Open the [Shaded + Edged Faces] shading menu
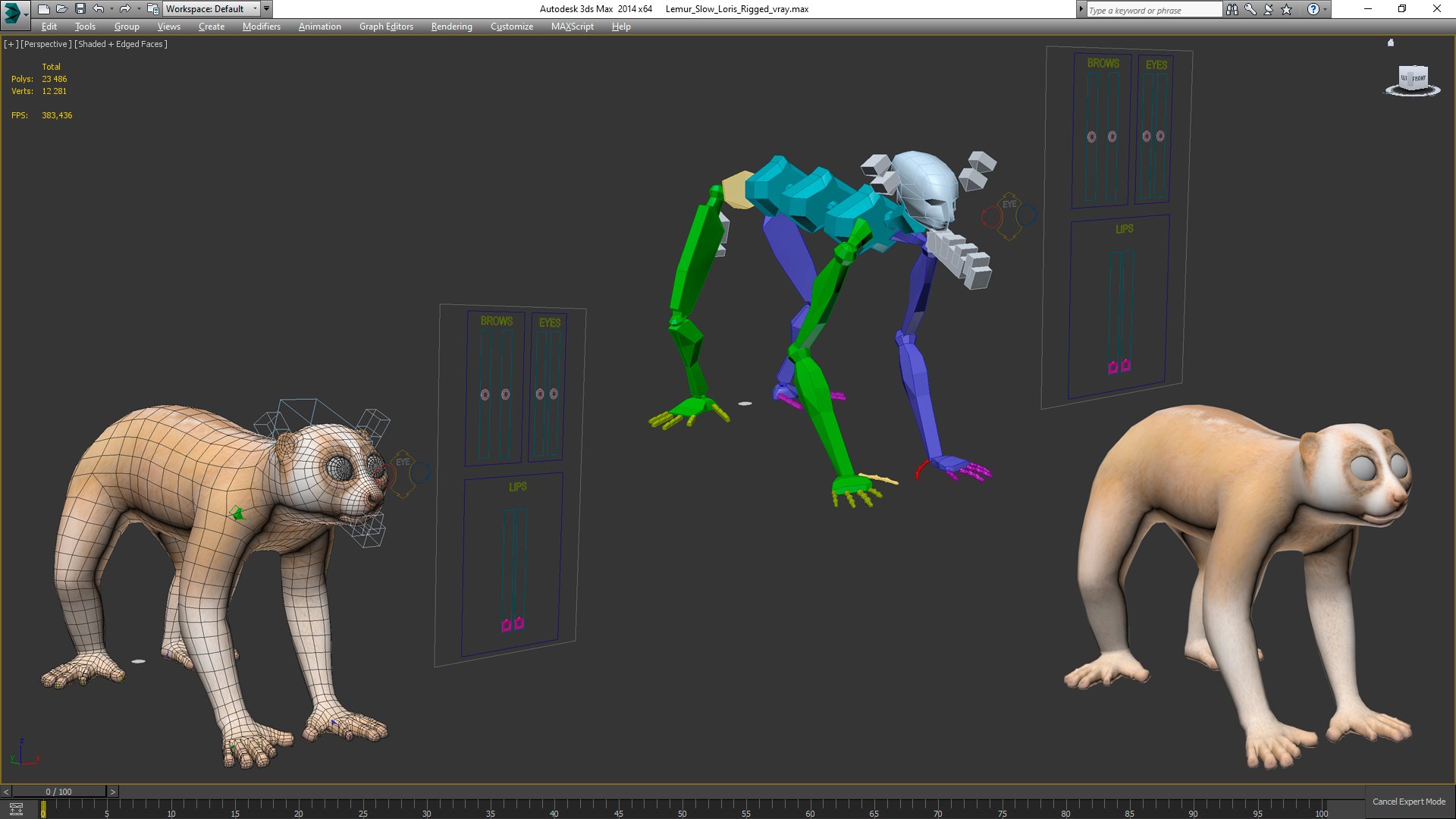 click(x=121, y=44)
